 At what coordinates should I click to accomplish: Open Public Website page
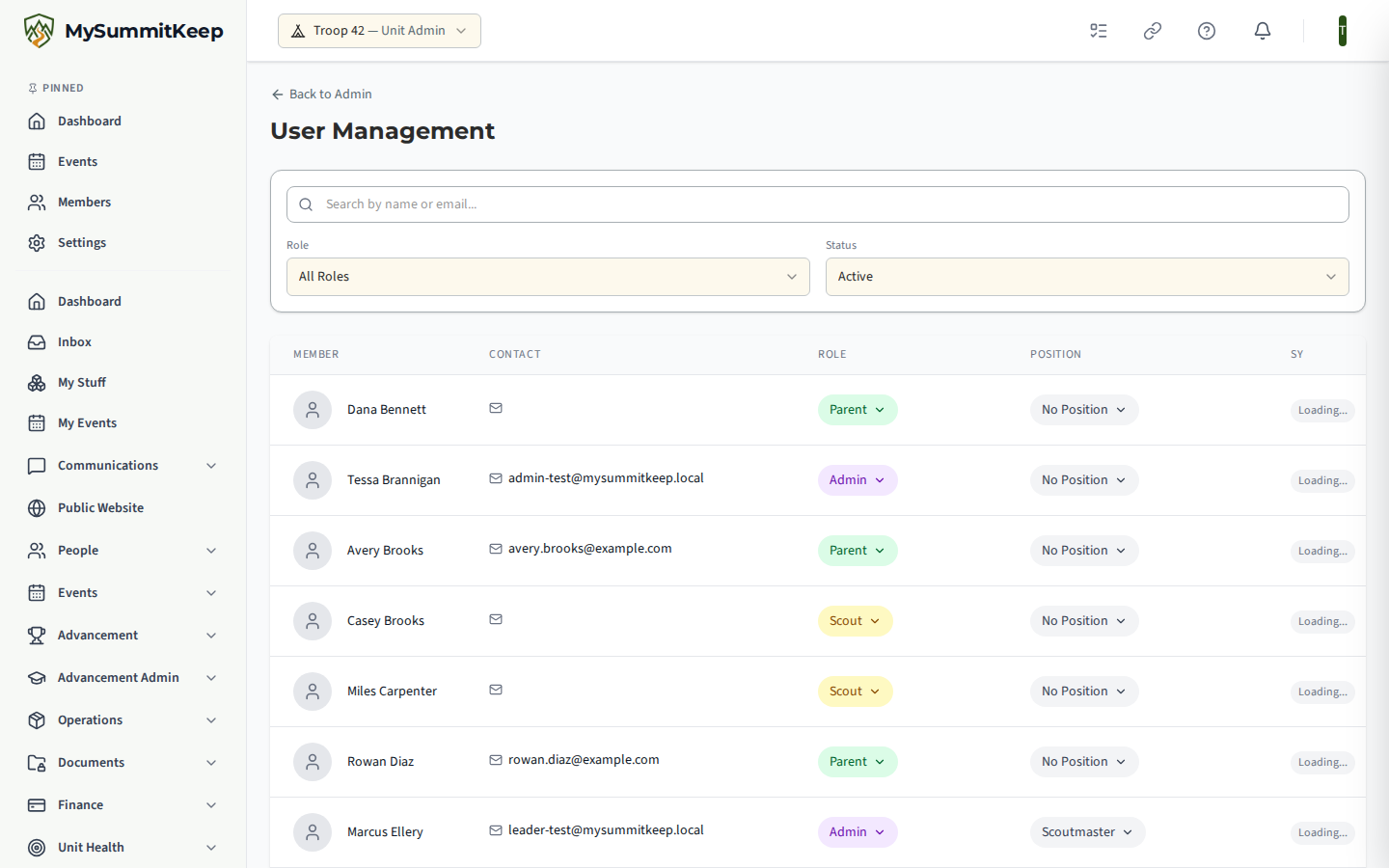click(123, 508)
